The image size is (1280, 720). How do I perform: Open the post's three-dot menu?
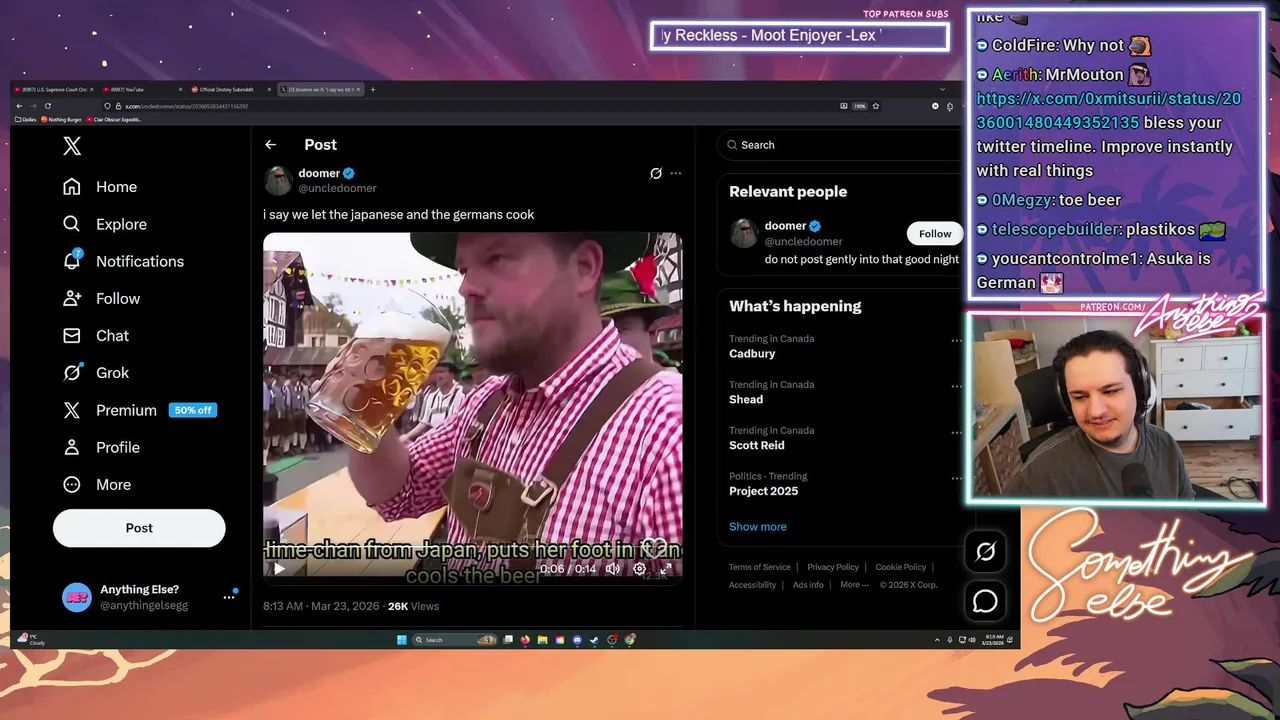pos(676,173)
